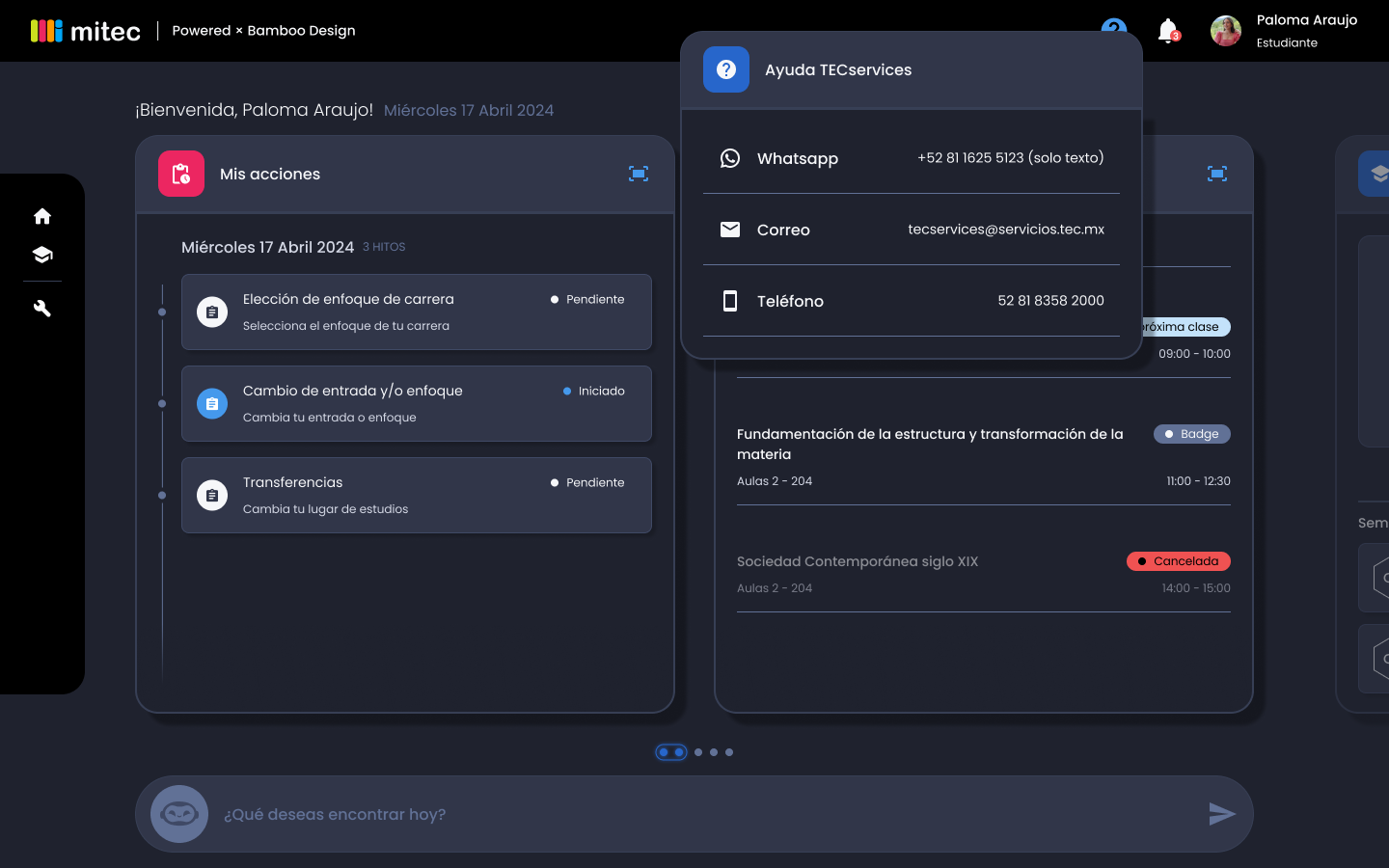
Task: Click the Correo envelope icon
Action: point(730,230)
